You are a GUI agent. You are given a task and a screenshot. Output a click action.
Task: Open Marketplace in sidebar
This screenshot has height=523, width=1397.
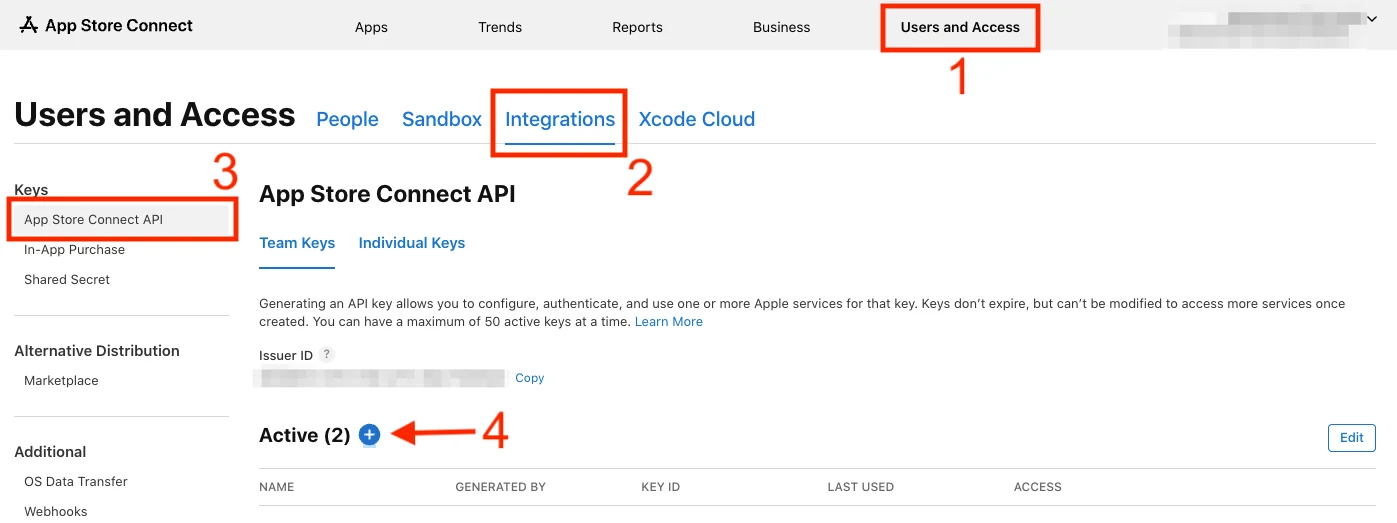61,381
